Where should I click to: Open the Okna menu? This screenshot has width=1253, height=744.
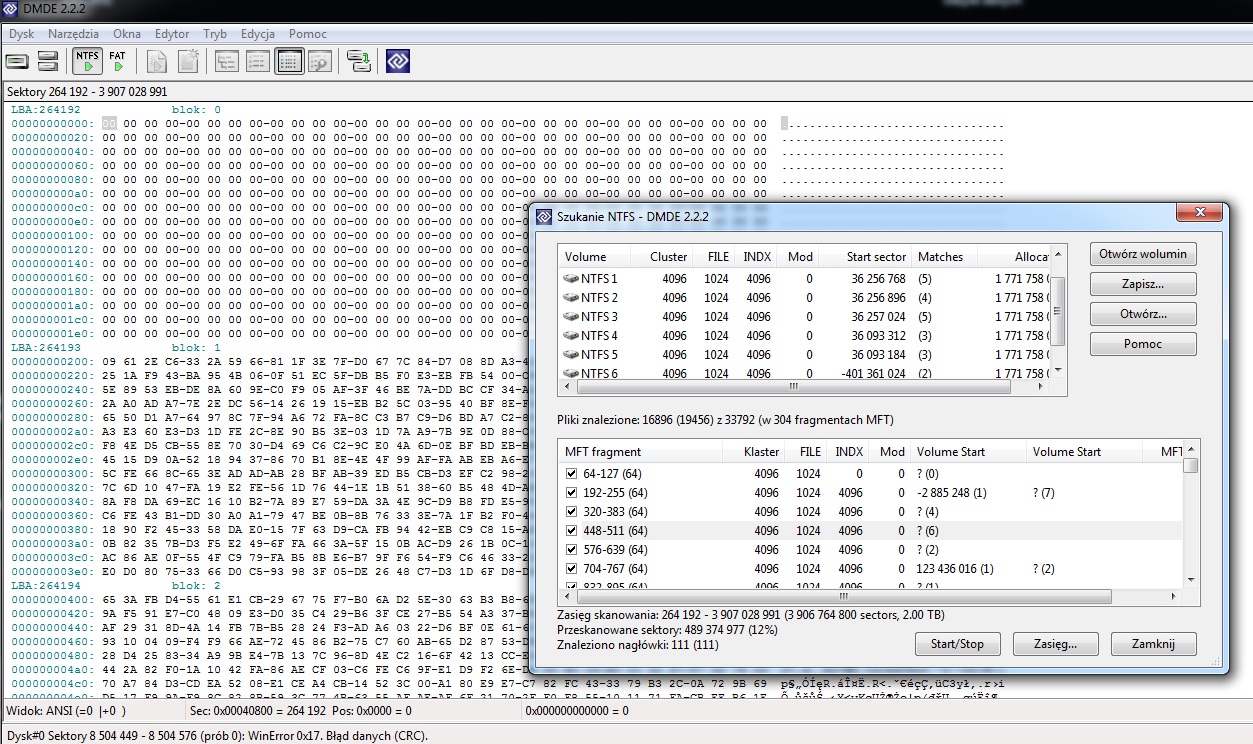[x=127, y=34]
